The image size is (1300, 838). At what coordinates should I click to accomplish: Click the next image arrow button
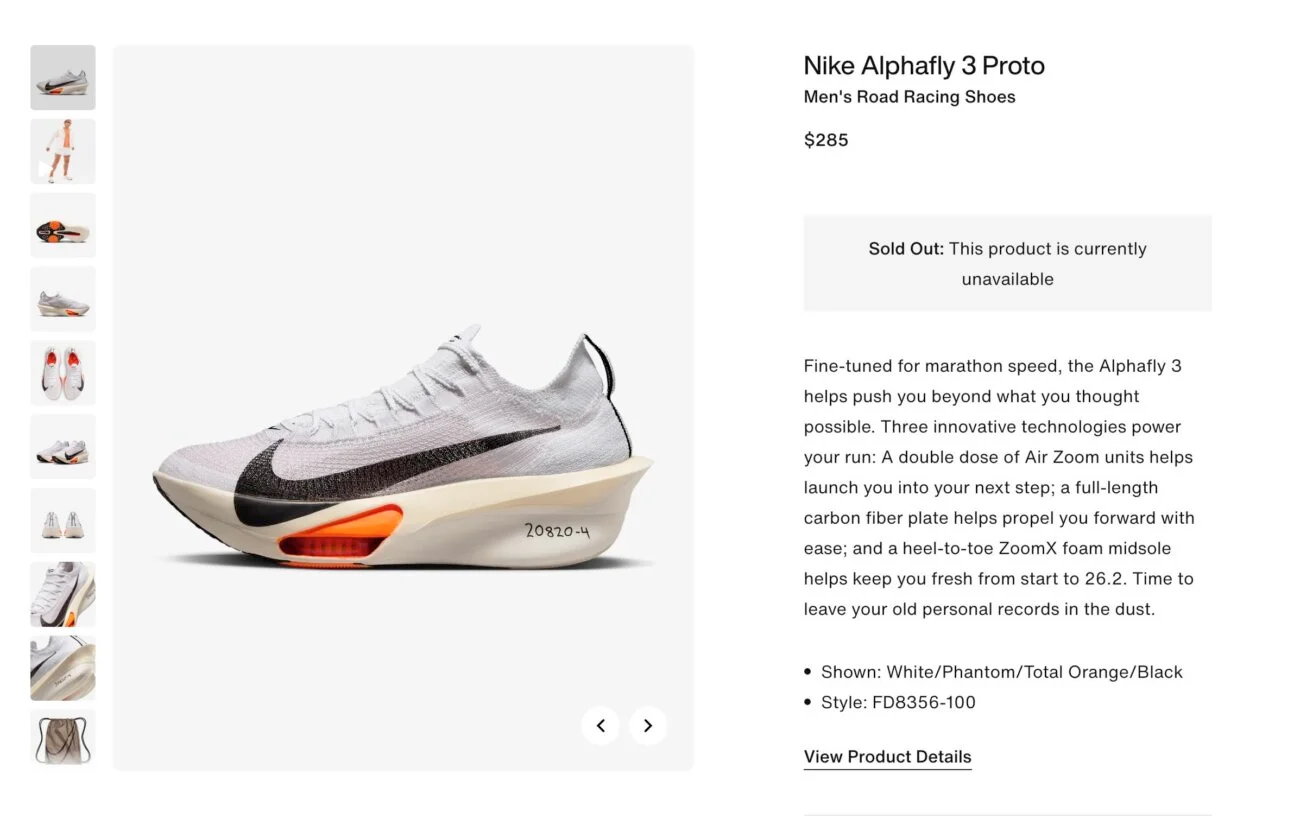click(648, 726)
